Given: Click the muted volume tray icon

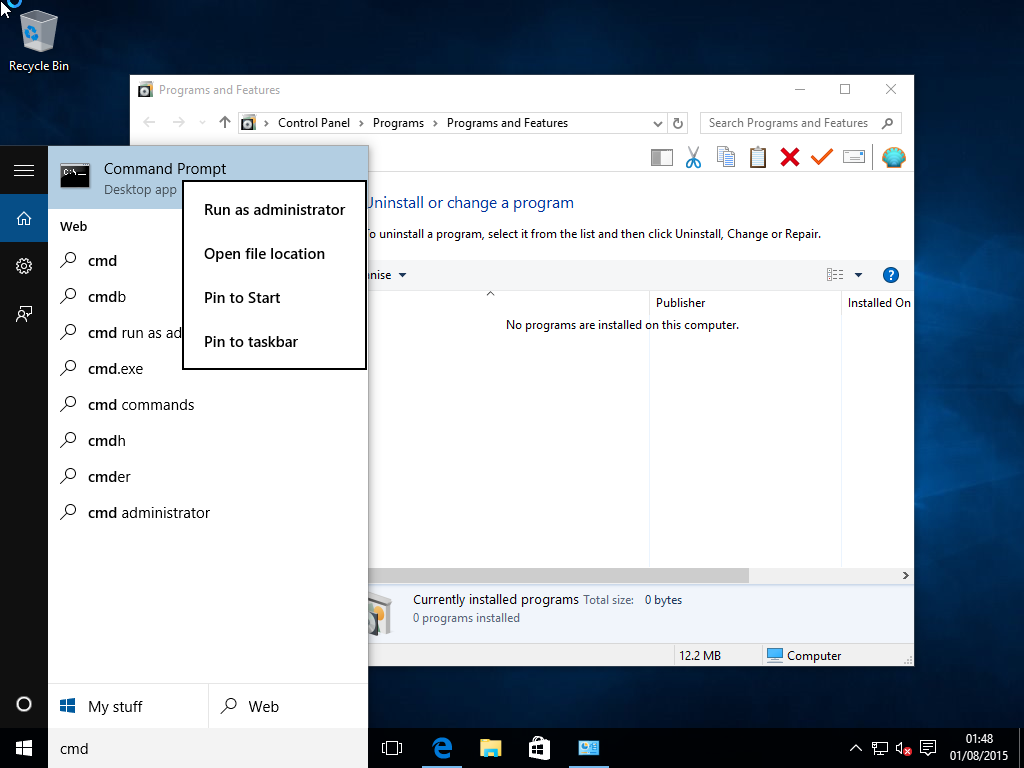Looking at the screenshot, I should coord(904,748).
